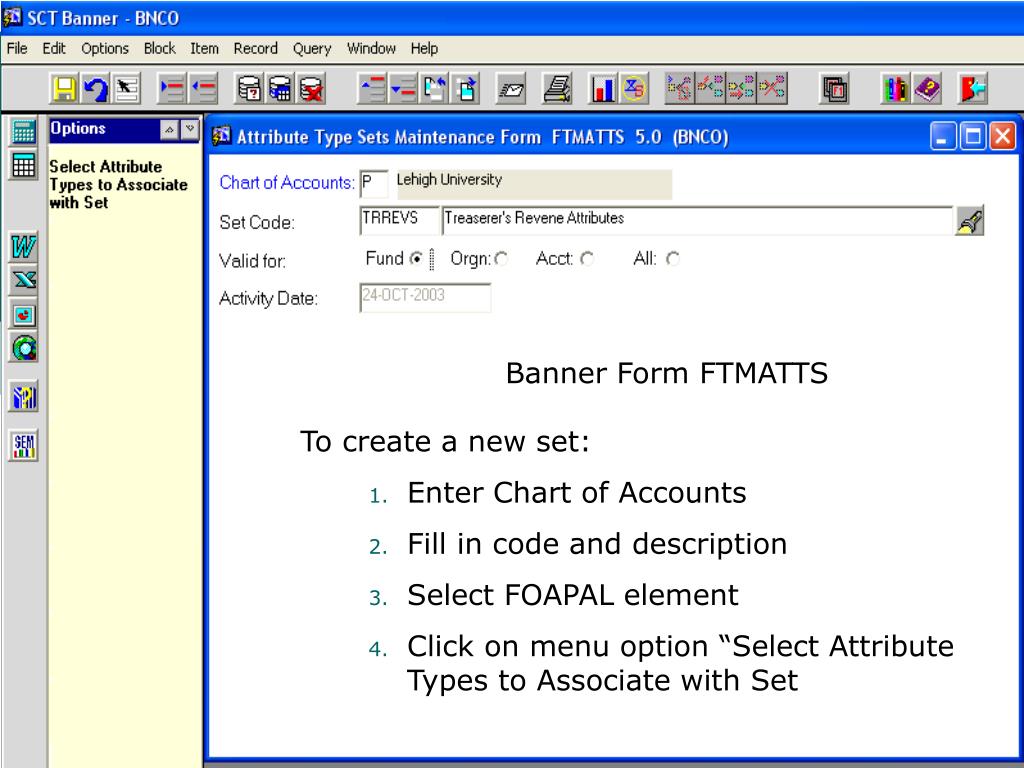The image size is (1024, 768).
Task: Click the second workflow icon in toolbar
Action: point(711,89)
